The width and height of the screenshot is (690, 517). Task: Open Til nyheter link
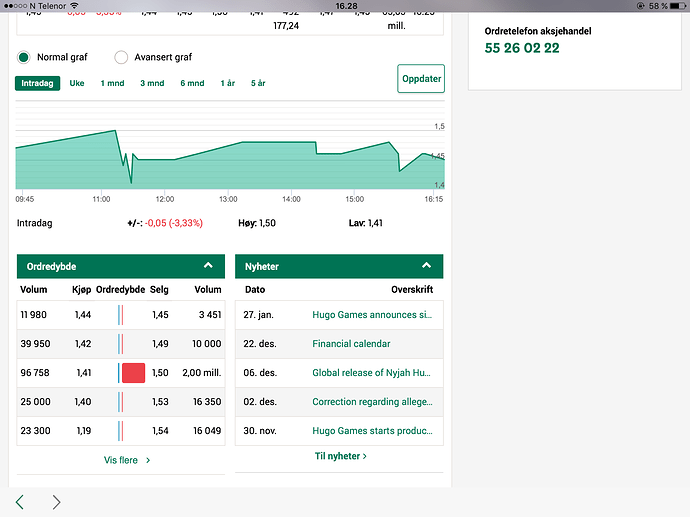pyautogui.click(x=340, y=456)
